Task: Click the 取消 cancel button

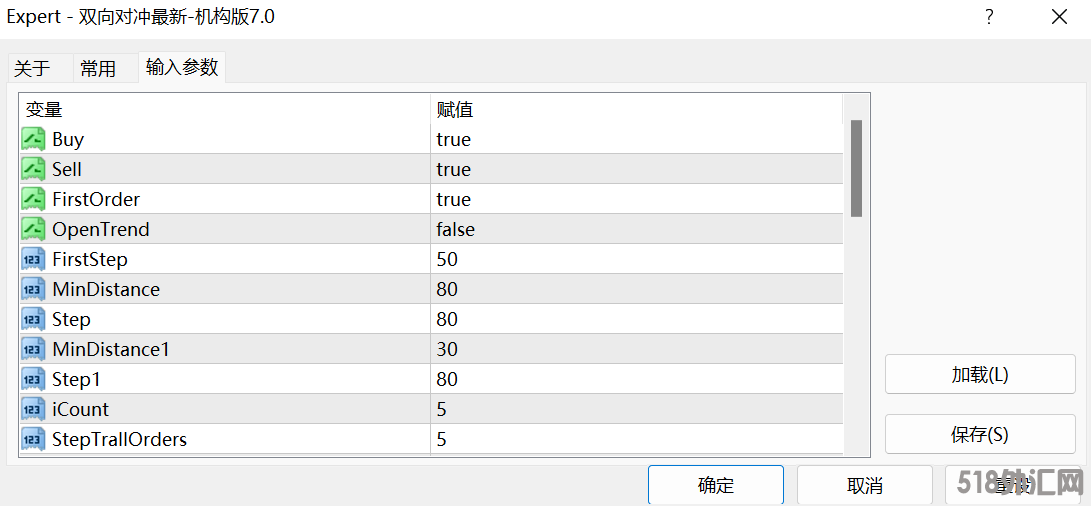Action: click(865, 485)
